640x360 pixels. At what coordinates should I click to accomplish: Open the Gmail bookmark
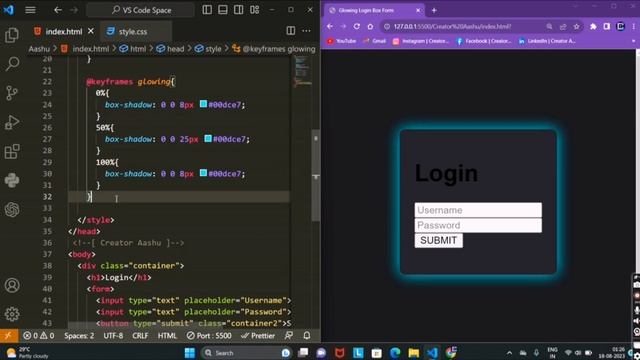click(x=375, y=41)
